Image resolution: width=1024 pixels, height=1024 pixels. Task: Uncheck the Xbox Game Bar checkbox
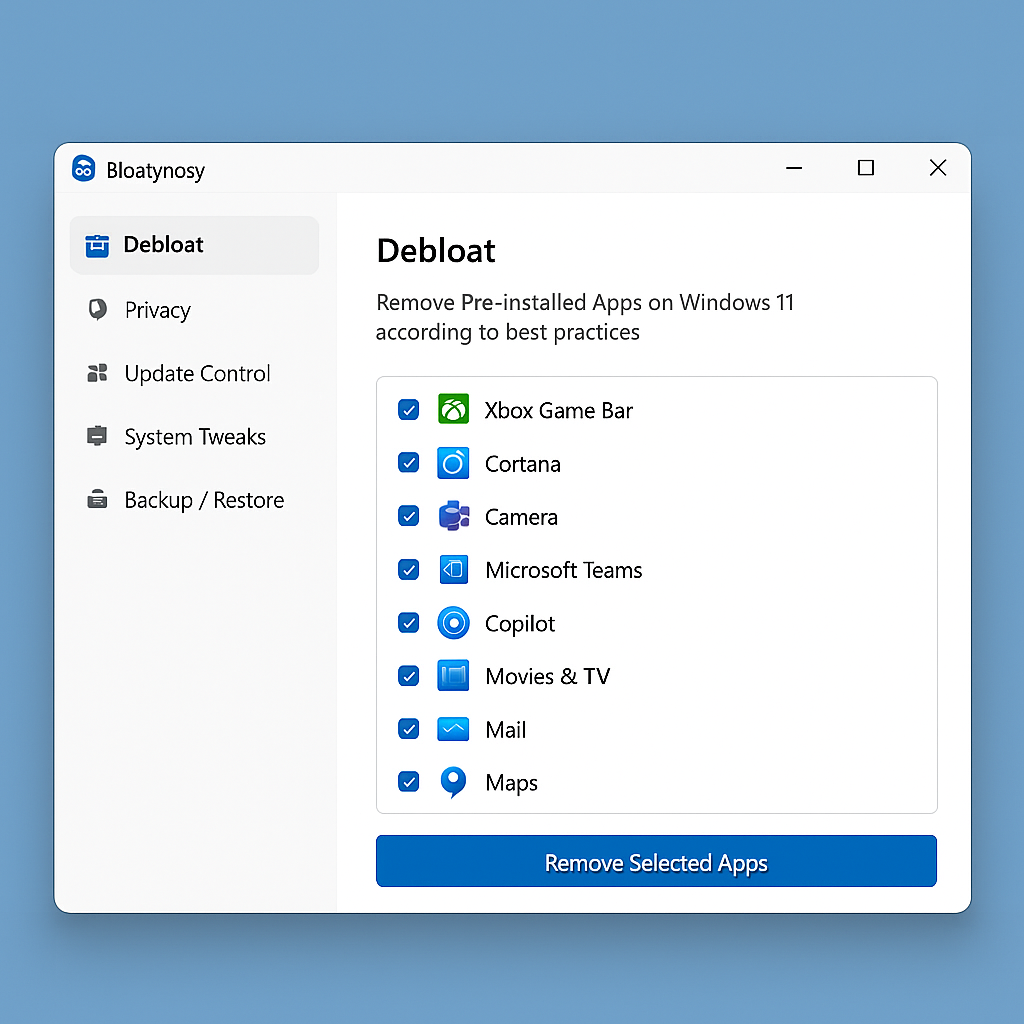pos(408,410)
